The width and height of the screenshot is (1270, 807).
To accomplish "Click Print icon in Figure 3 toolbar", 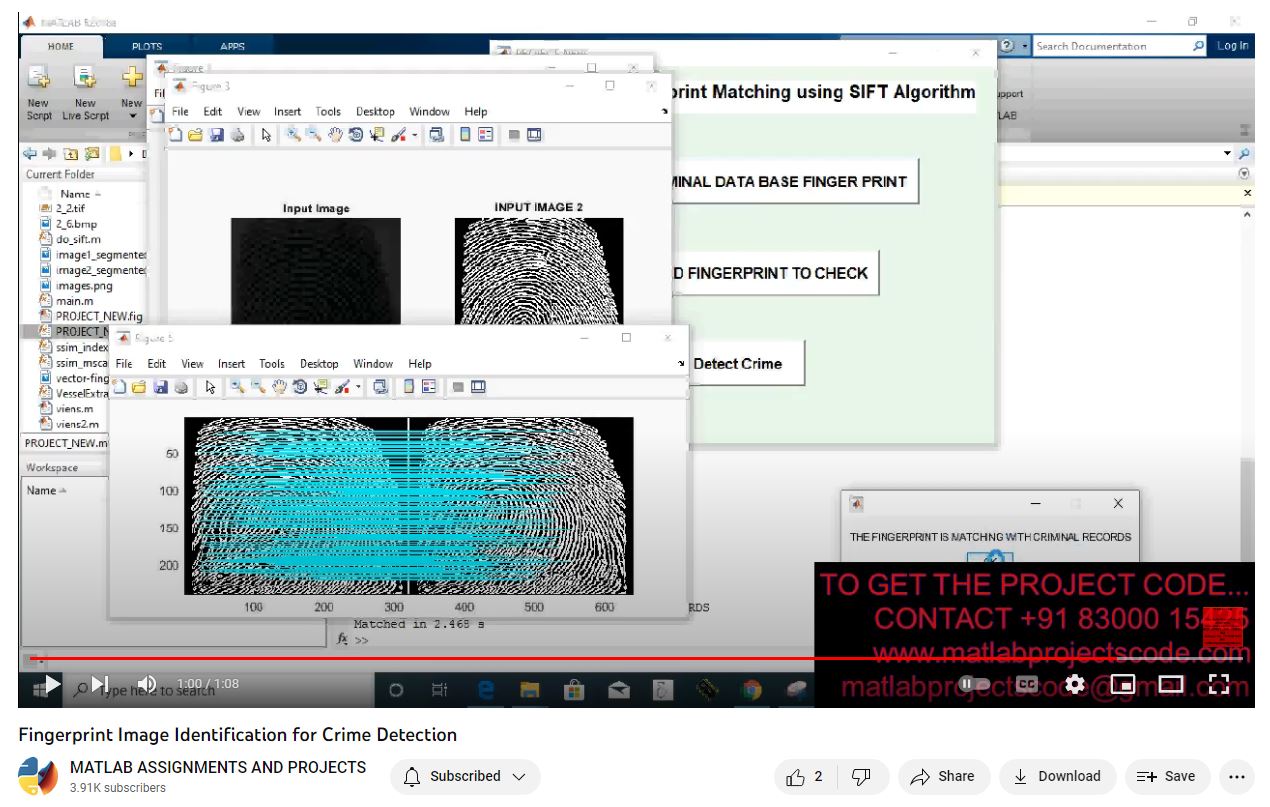I will (x=237, y=135).
